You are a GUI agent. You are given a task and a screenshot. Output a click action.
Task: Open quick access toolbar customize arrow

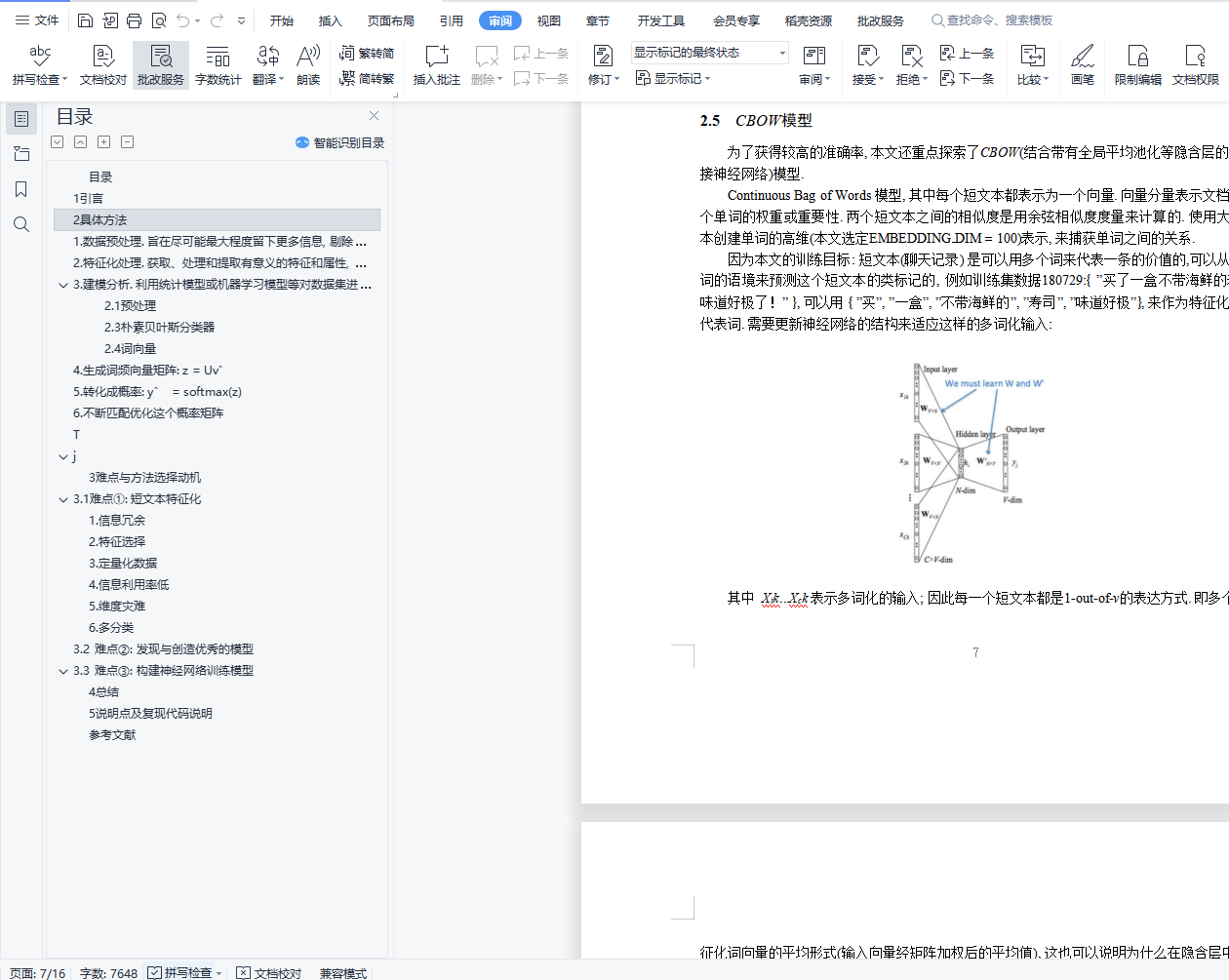[x=241, y=20]
